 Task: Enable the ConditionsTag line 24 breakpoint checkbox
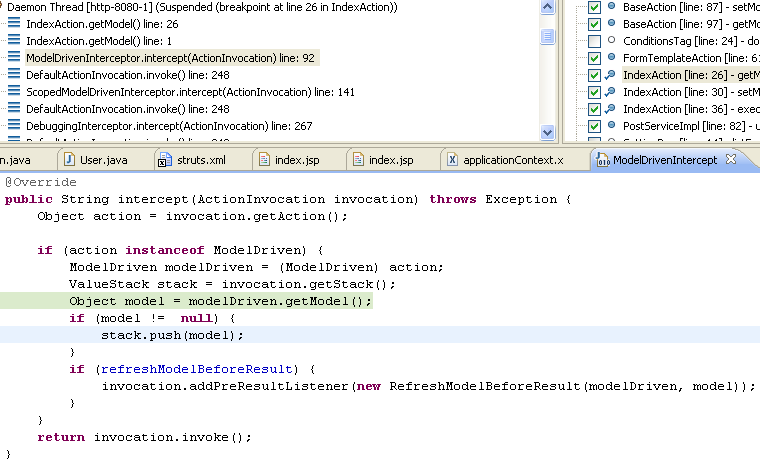tap(595, 41)
